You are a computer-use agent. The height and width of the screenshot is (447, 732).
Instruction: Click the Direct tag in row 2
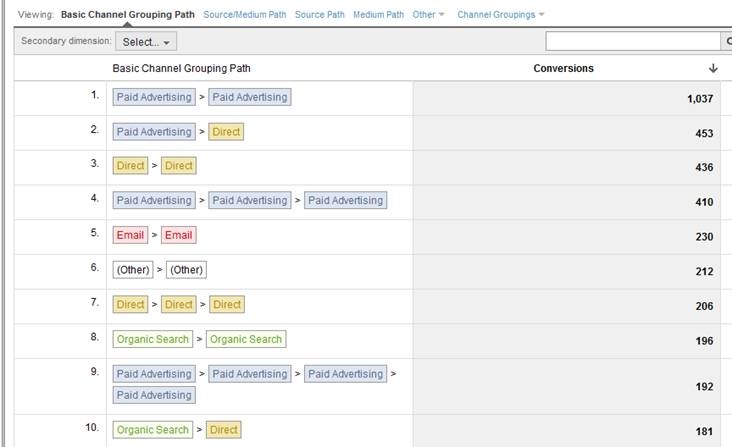[x=225, y=132]
